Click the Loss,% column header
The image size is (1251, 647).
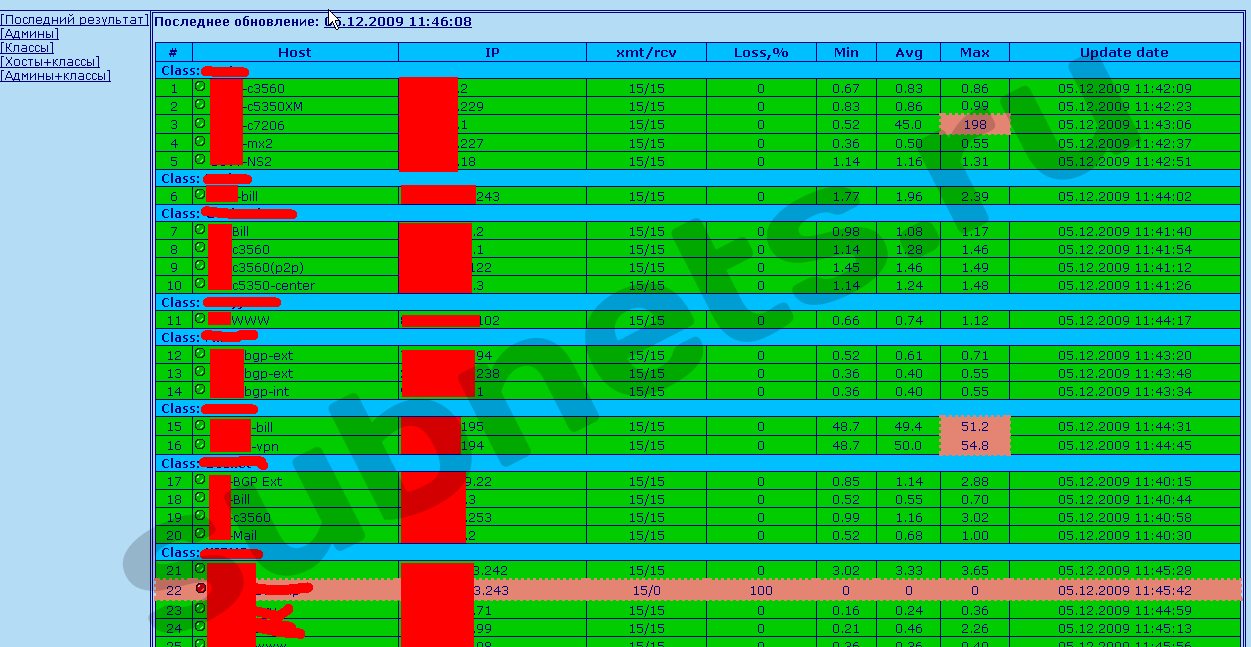pyautogui.click(x=761, y=52)
